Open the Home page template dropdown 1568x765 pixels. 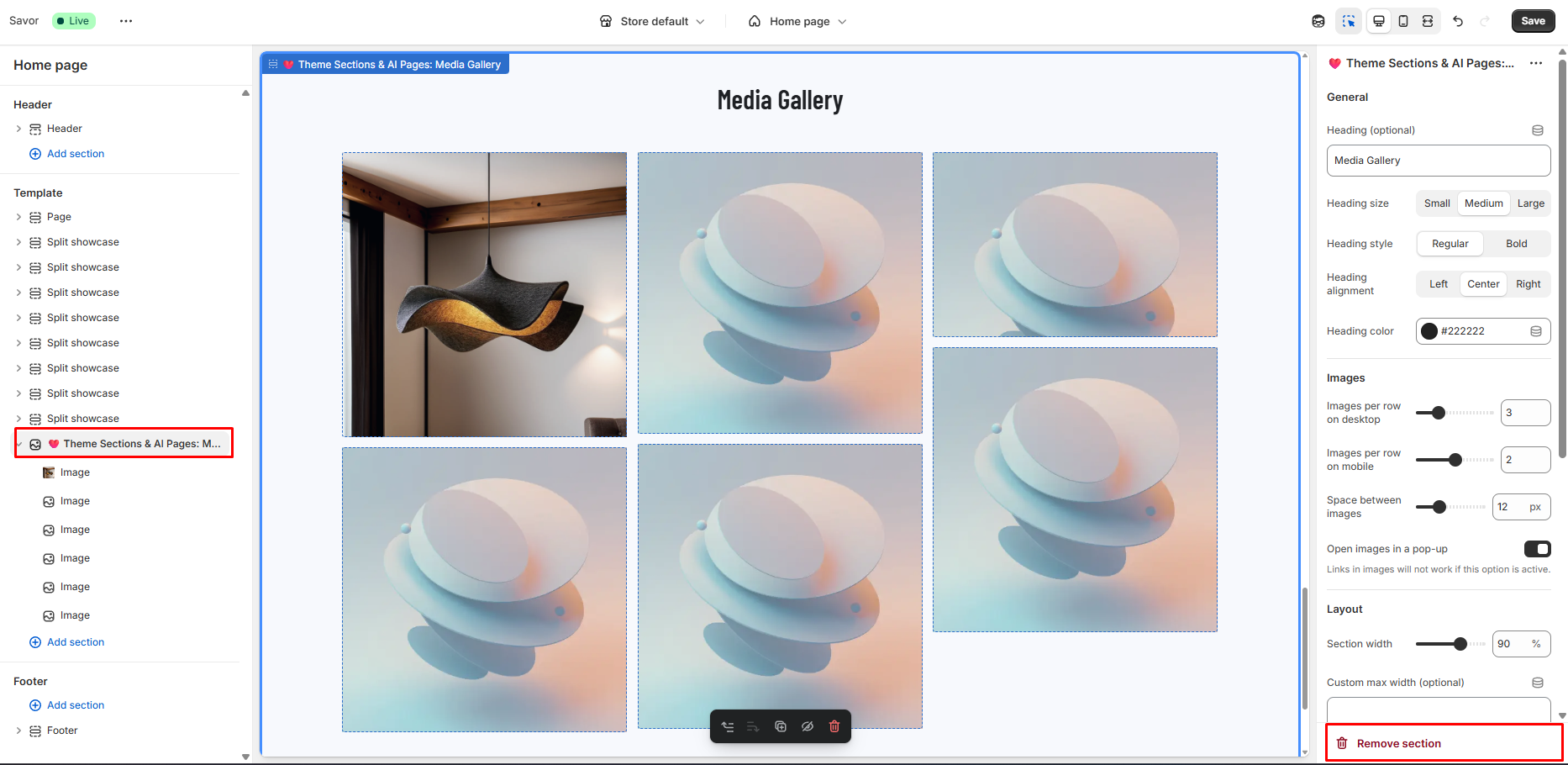[797, 21]
